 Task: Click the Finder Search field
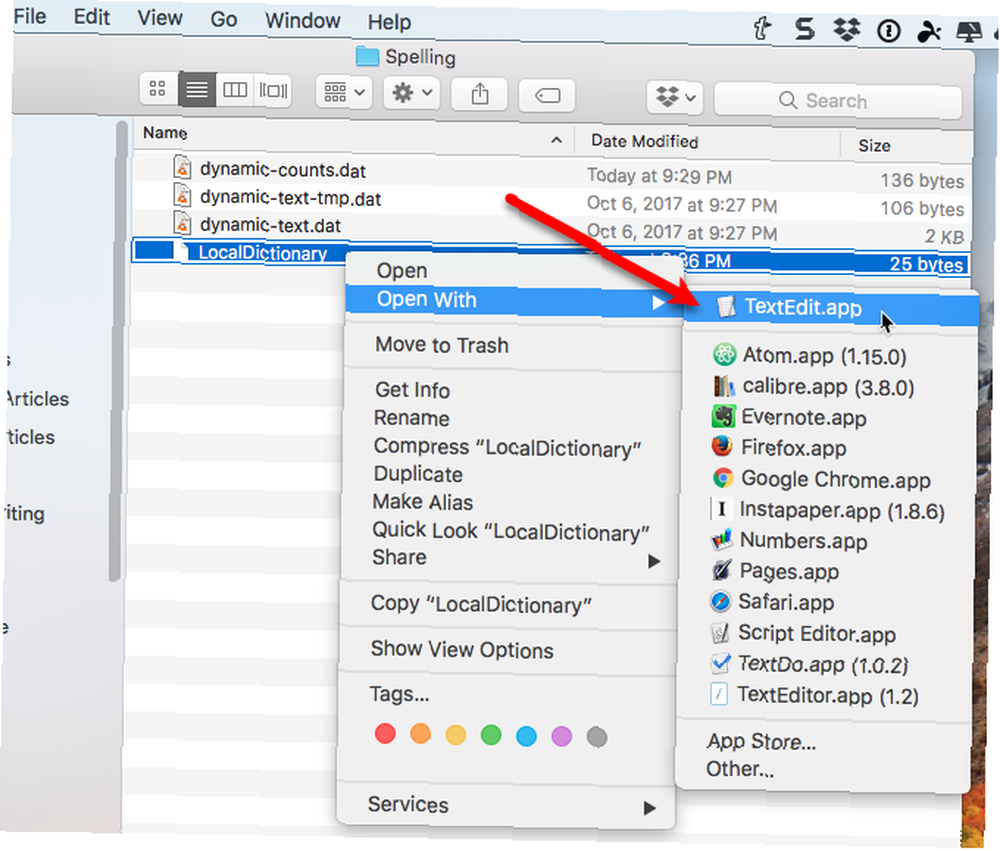(x=838, y=101)
